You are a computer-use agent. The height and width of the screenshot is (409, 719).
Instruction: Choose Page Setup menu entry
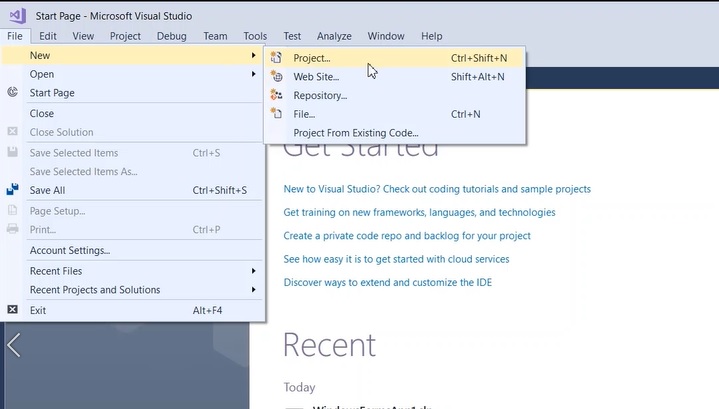point(132,211)
